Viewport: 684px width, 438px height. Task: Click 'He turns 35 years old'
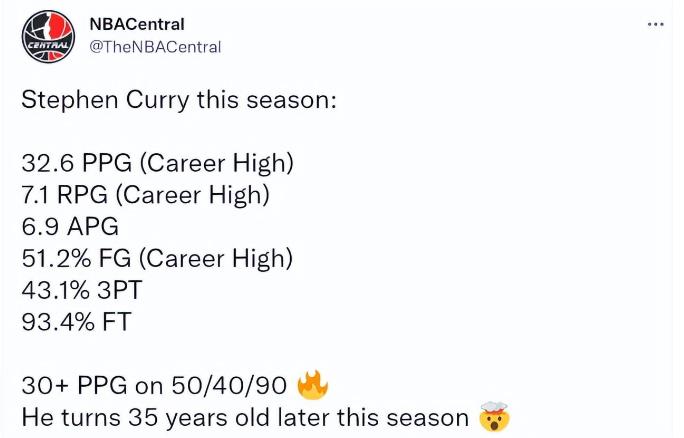[152, 417]
